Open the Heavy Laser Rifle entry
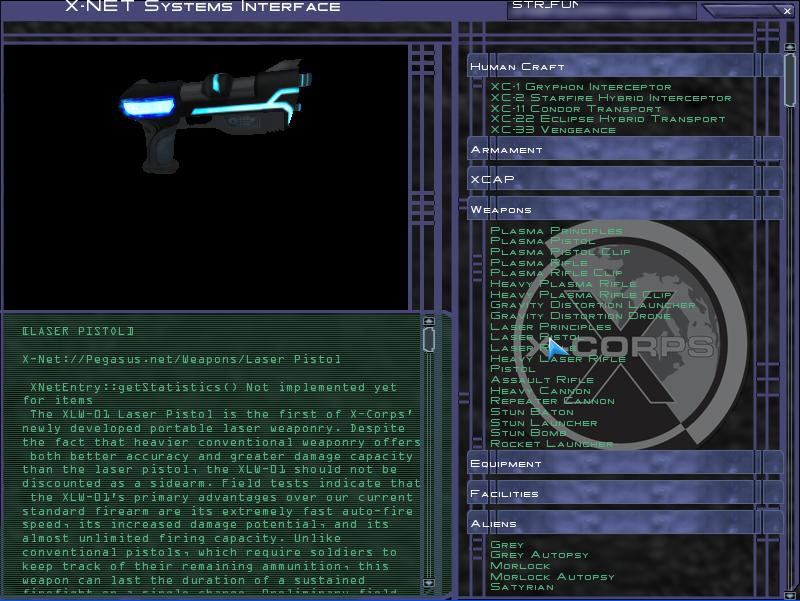This screenshot has width=800, height=601. tap(558, 358)
